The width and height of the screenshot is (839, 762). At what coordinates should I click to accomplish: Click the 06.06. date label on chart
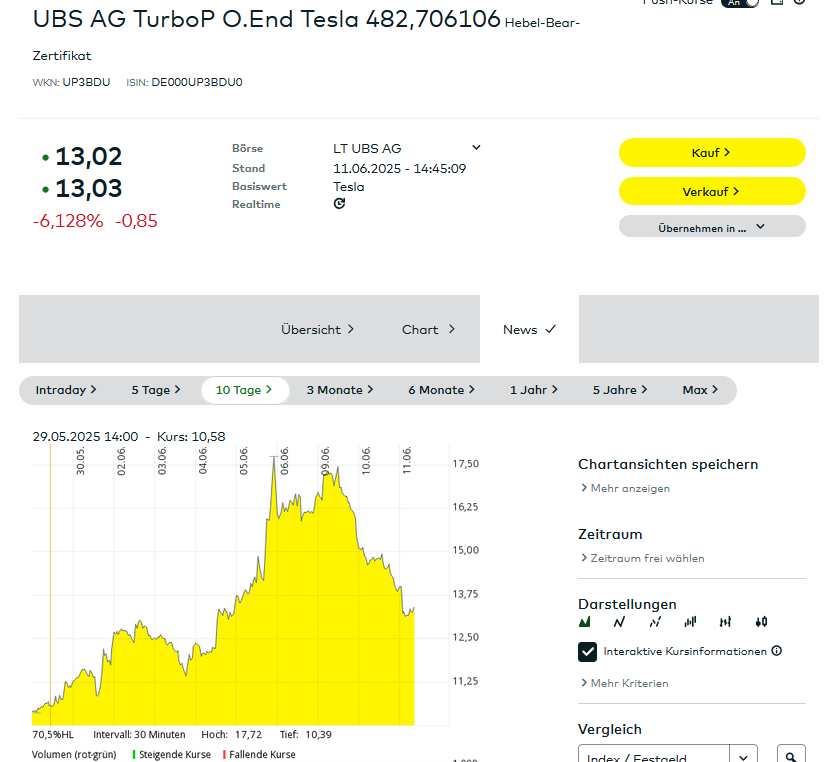(284, 461)
